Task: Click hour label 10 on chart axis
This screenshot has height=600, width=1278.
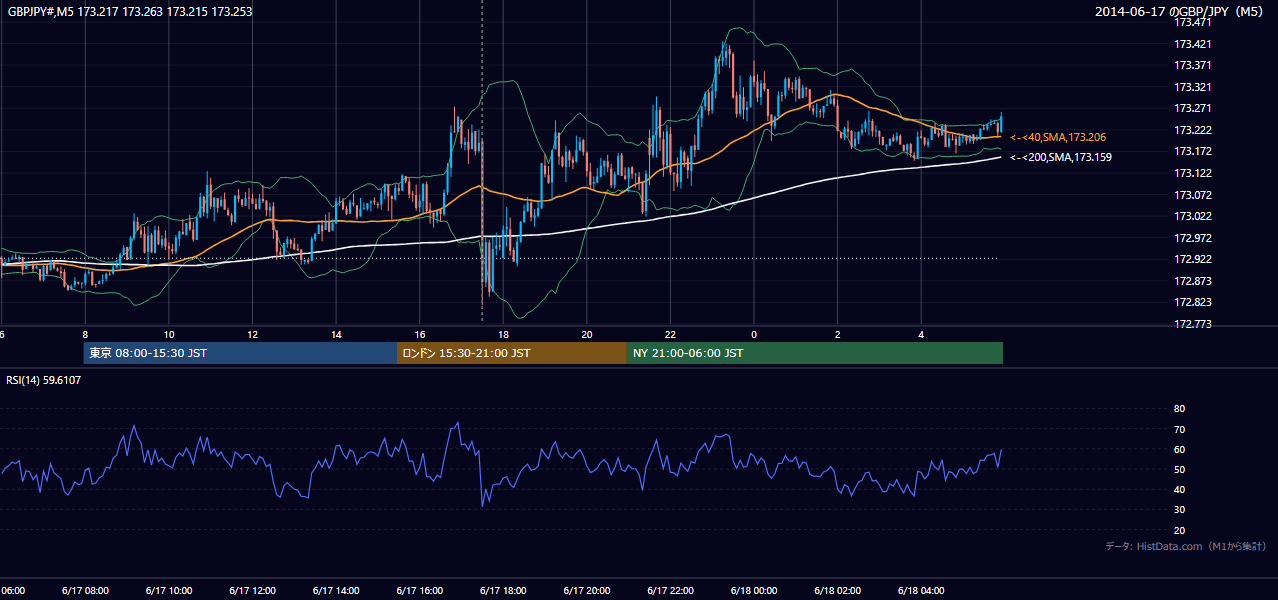Action: pyautogui.click(x=169, y=335)
